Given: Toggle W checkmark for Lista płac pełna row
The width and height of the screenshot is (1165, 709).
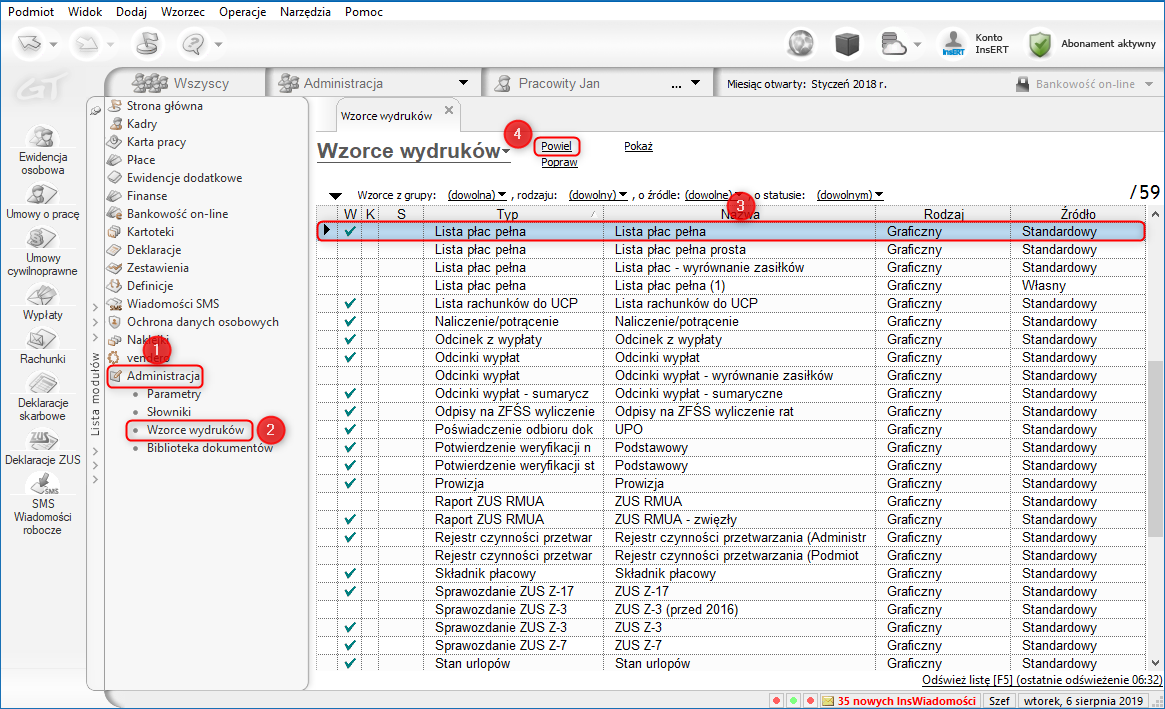Looking at the screenshot, I should click(349, 232).
